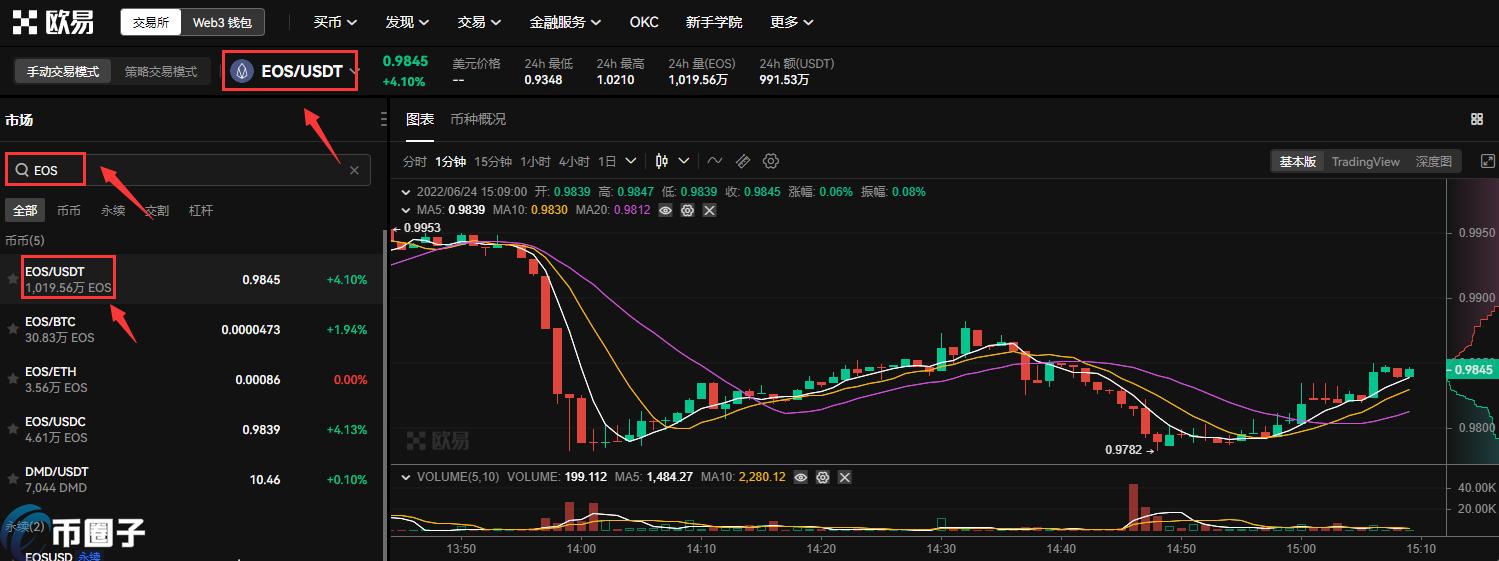The width and height of the screenshot is (1499, 561).
Task: Open 新手学院 link
Action: click(x=714, y=22)
